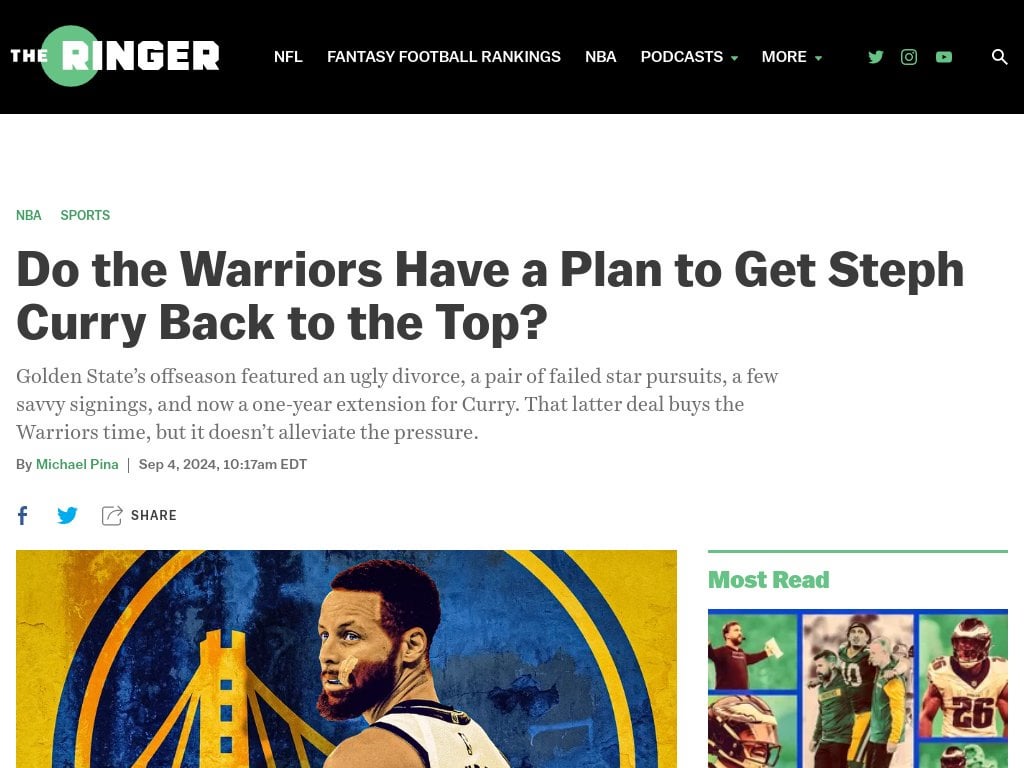This screenshot has height=768, width=1024.
Task: Expand the Podcasts dropdown menu
Action: (x=689, y=57)
